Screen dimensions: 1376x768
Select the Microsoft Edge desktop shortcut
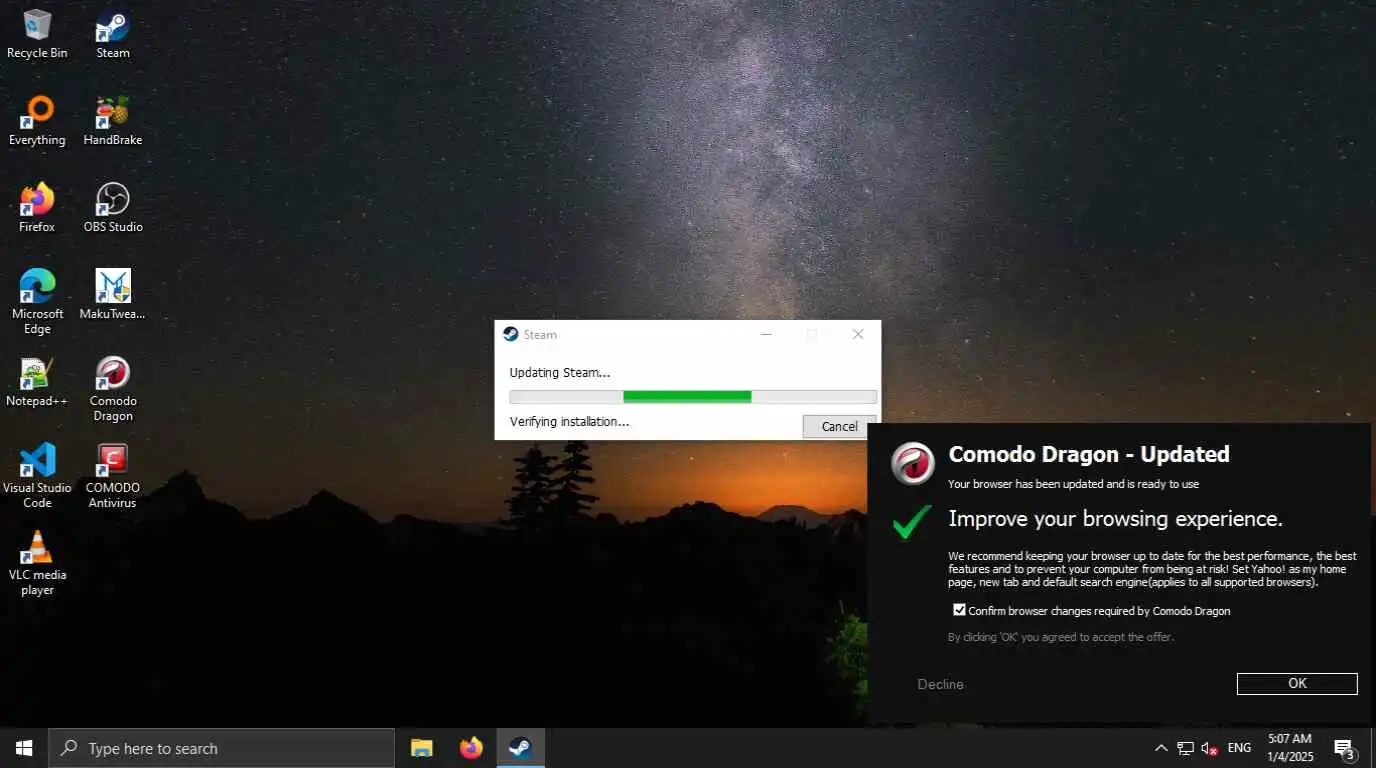37,302
